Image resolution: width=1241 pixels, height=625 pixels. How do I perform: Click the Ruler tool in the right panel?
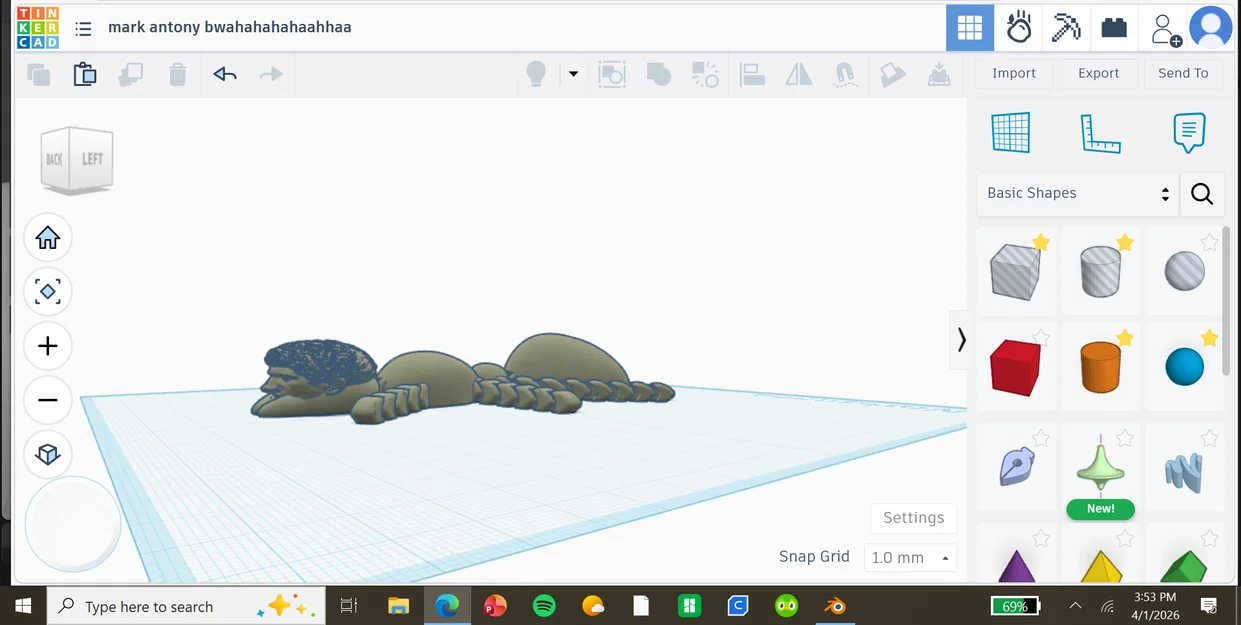[x=1100, y=133]
